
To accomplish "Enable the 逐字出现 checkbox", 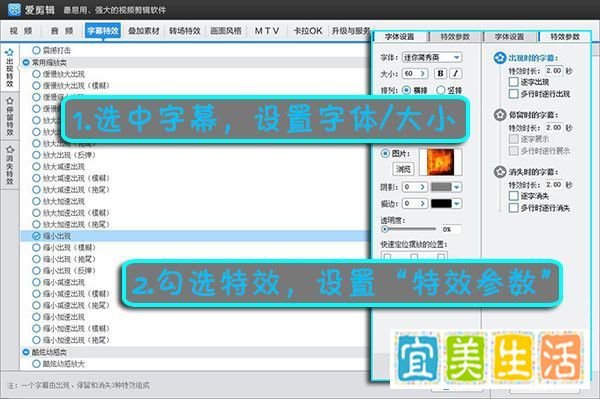I will click(514, 82).
